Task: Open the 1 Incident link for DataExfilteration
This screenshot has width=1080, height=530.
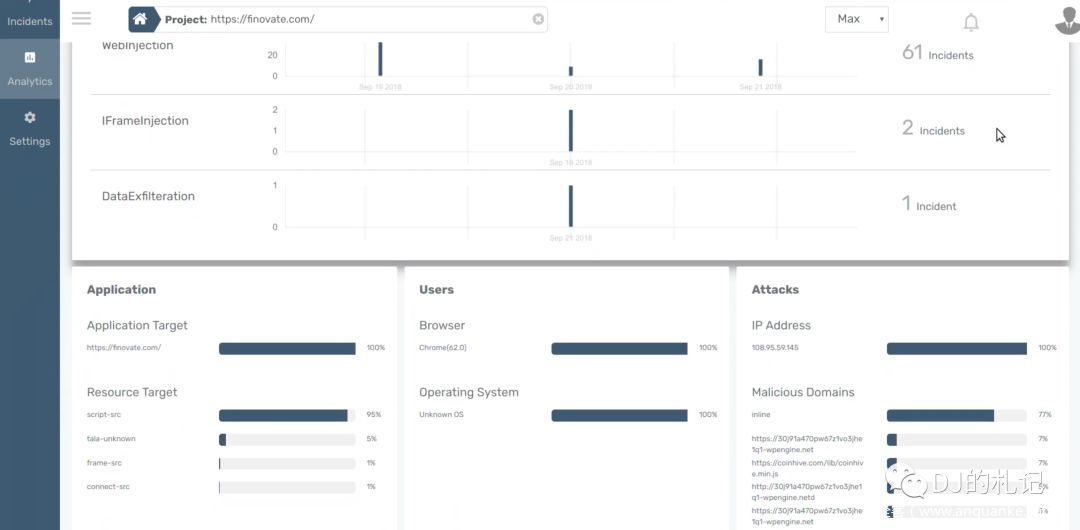Action: (x=929, y=205)
